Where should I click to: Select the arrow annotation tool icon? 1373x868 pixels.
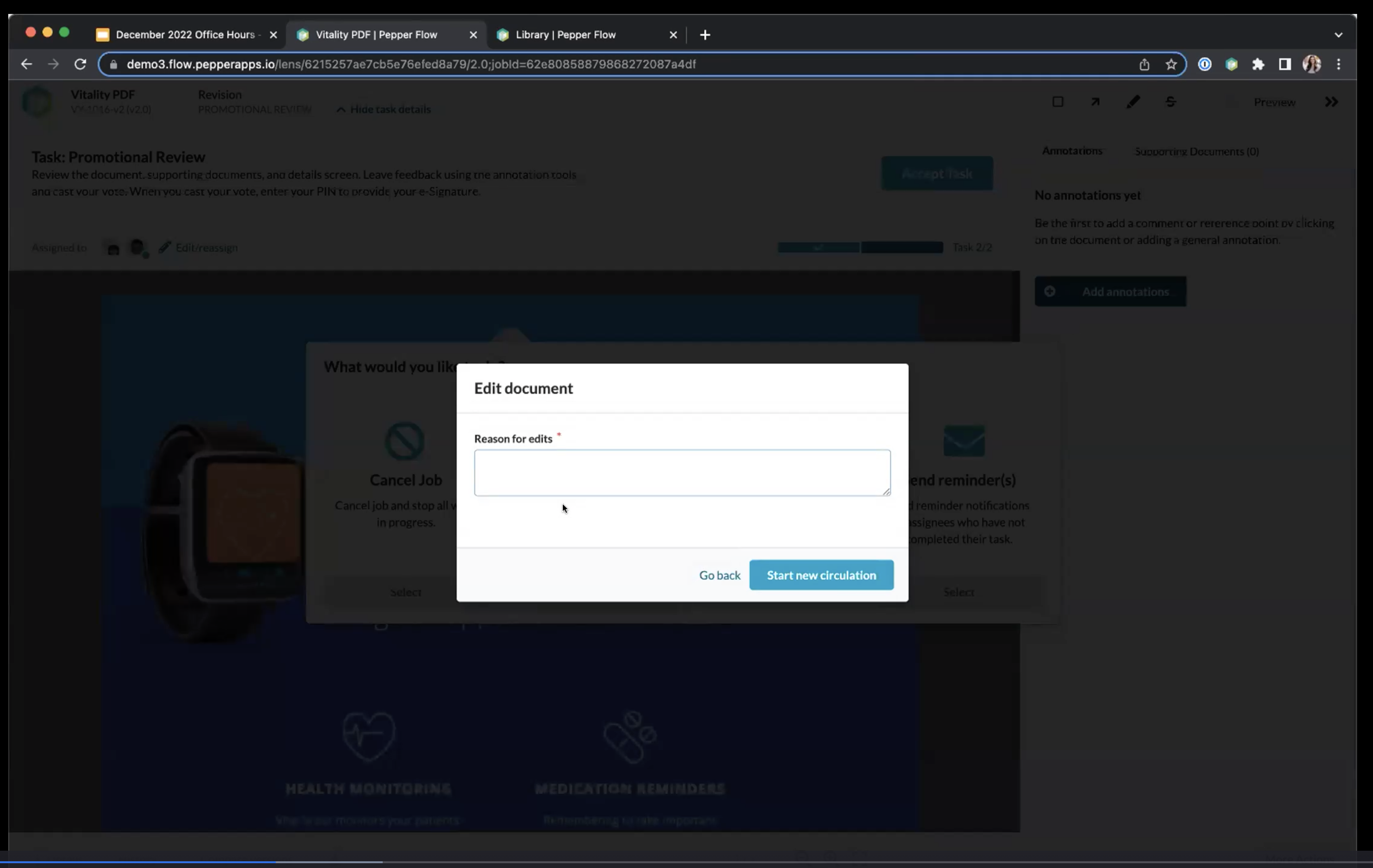click(x=1095, y=102)
